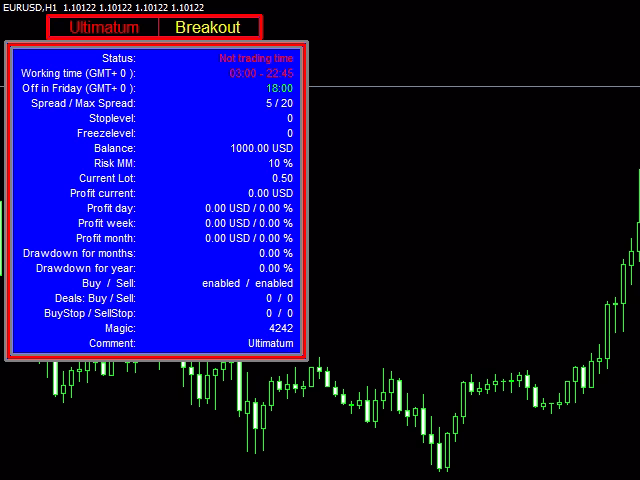Click the horizontal price line on chart
Viewport: 640px width, 480px height.
click(474, 87)
